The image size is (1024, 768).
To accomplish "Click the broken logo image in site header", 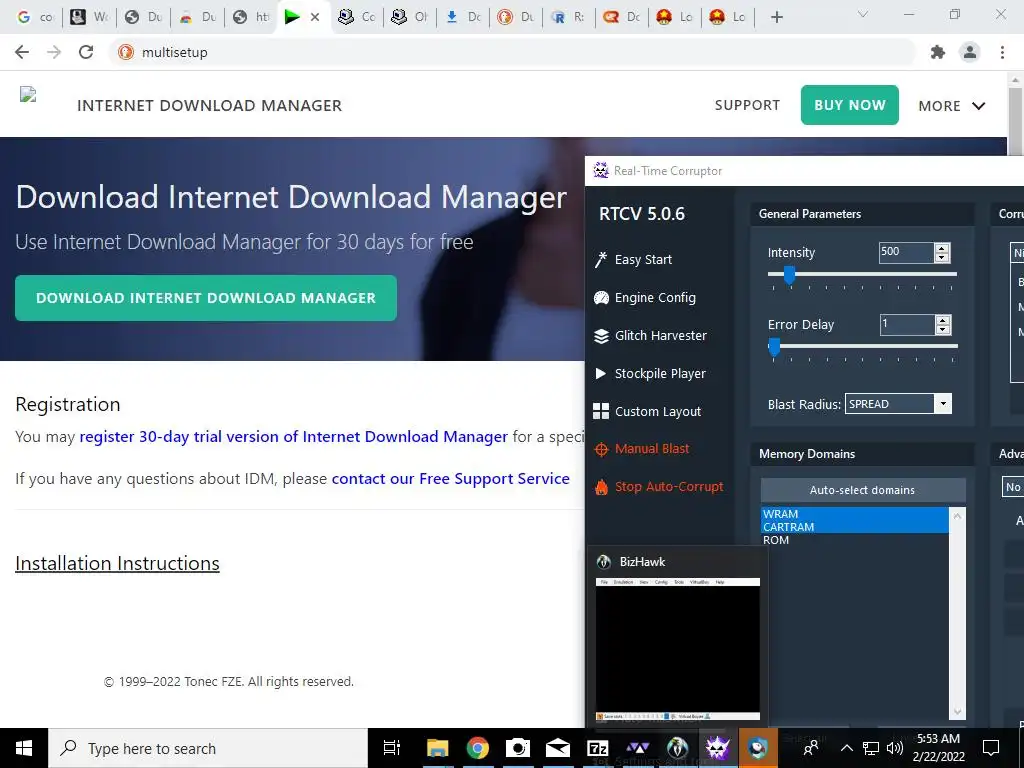I will [x=28, y=95].
